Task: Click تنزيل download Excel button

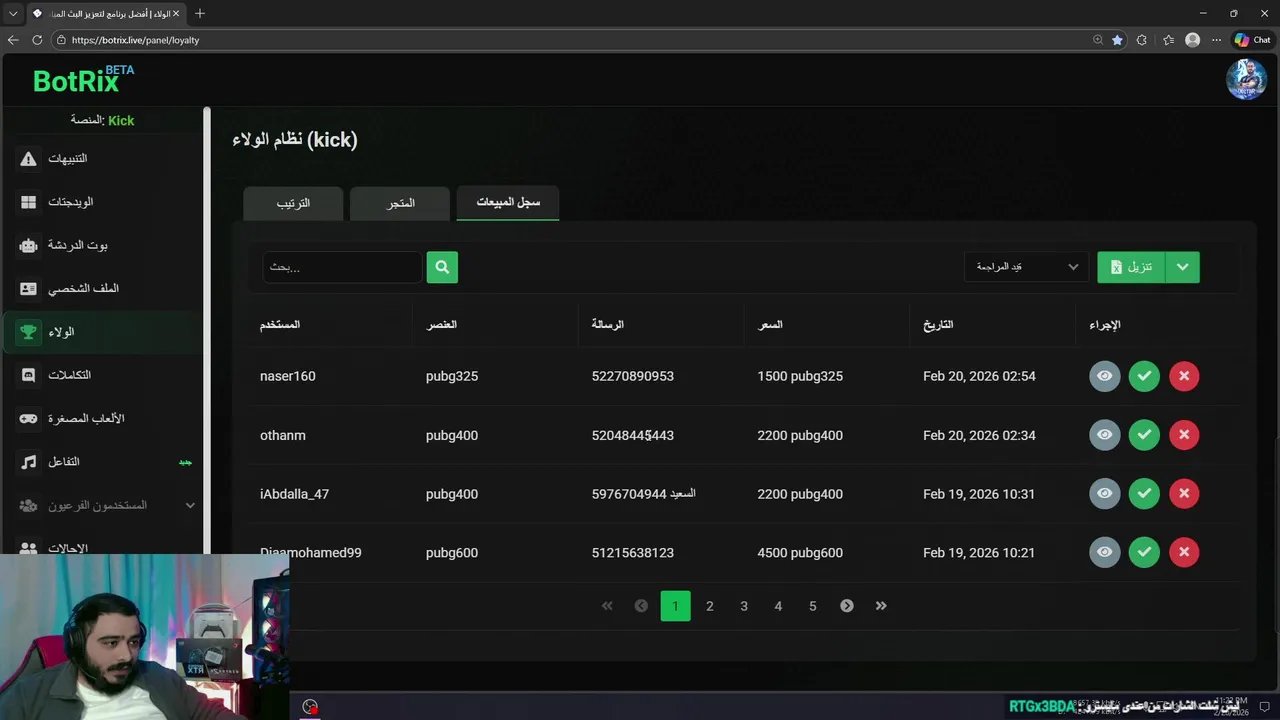Action: tap(1132, 267)
